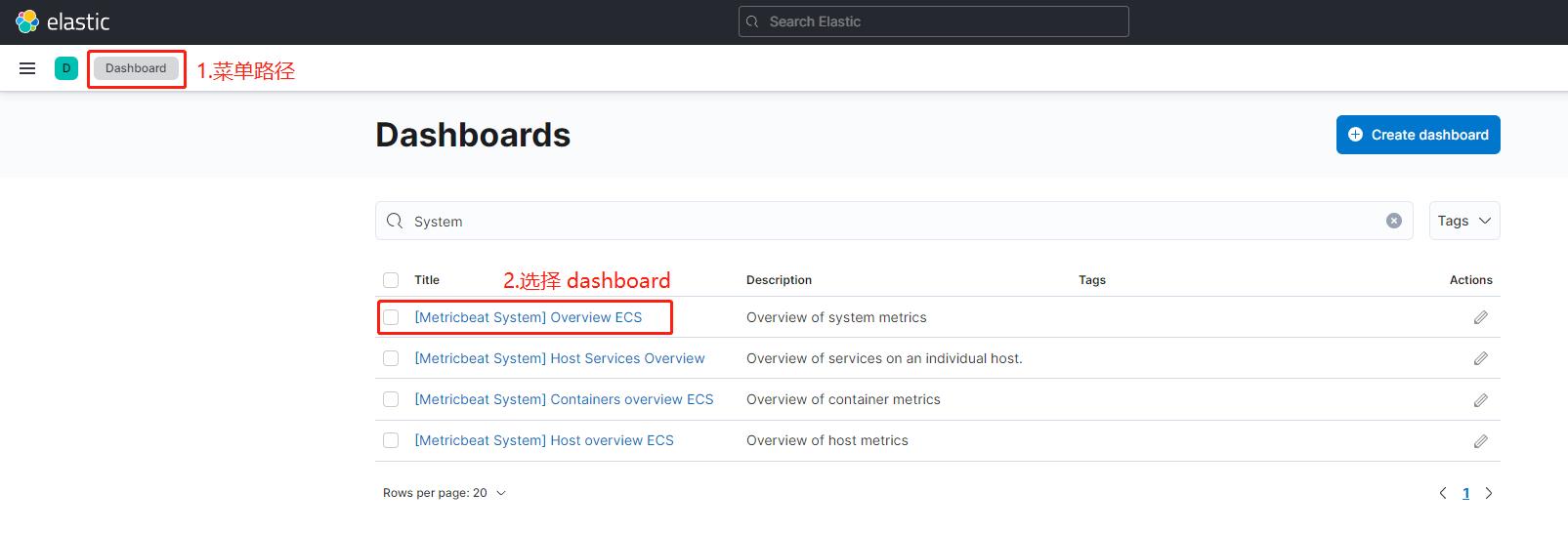Check the Containers overview ECS checkbox
1568x533 pixels.
391,399
